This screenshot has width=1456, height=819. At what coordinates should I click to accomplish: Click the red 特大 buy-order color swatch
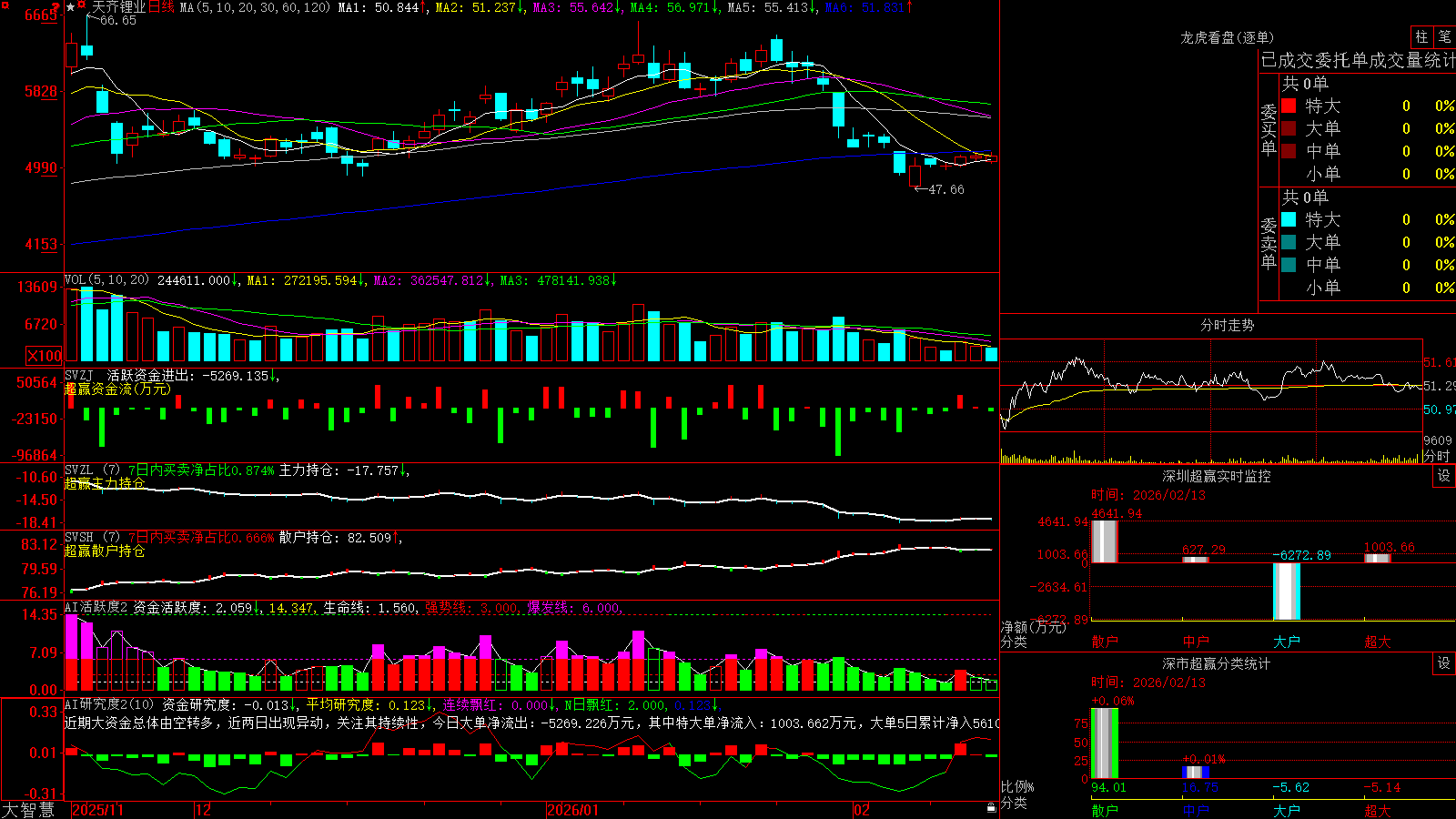1289,106
